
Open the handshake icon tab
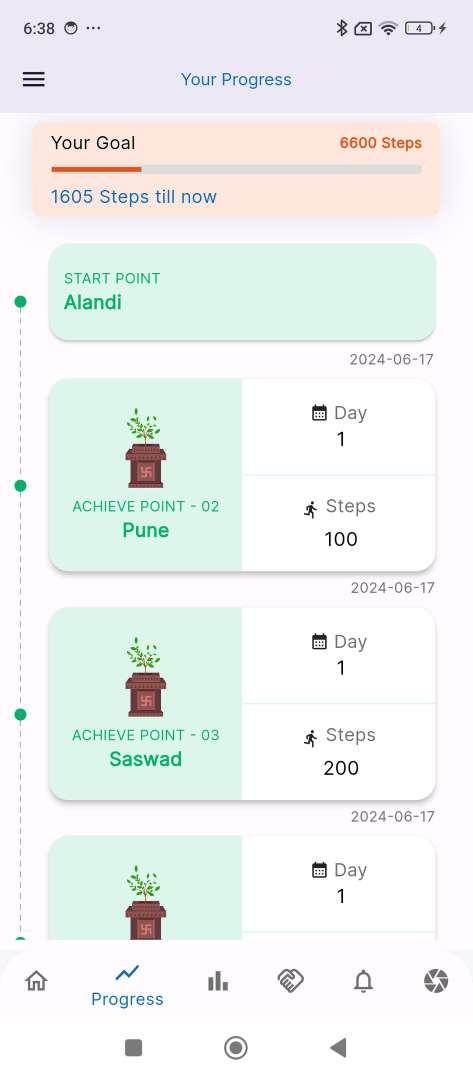coord(290,980)
